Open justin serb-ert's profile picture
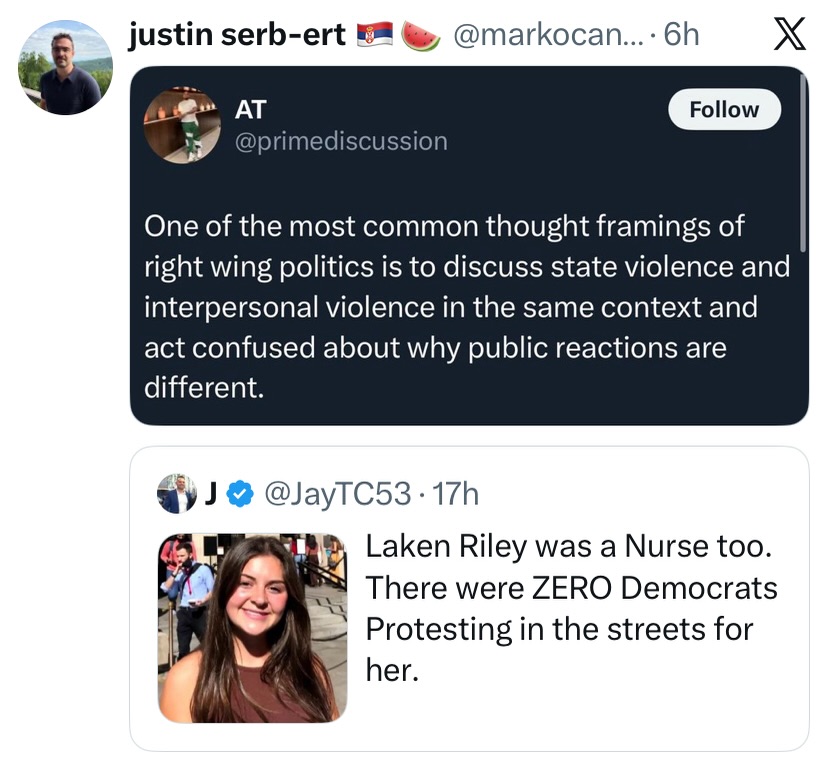The width and height of the screenshot is (828, 761). [x=64, y=67]
